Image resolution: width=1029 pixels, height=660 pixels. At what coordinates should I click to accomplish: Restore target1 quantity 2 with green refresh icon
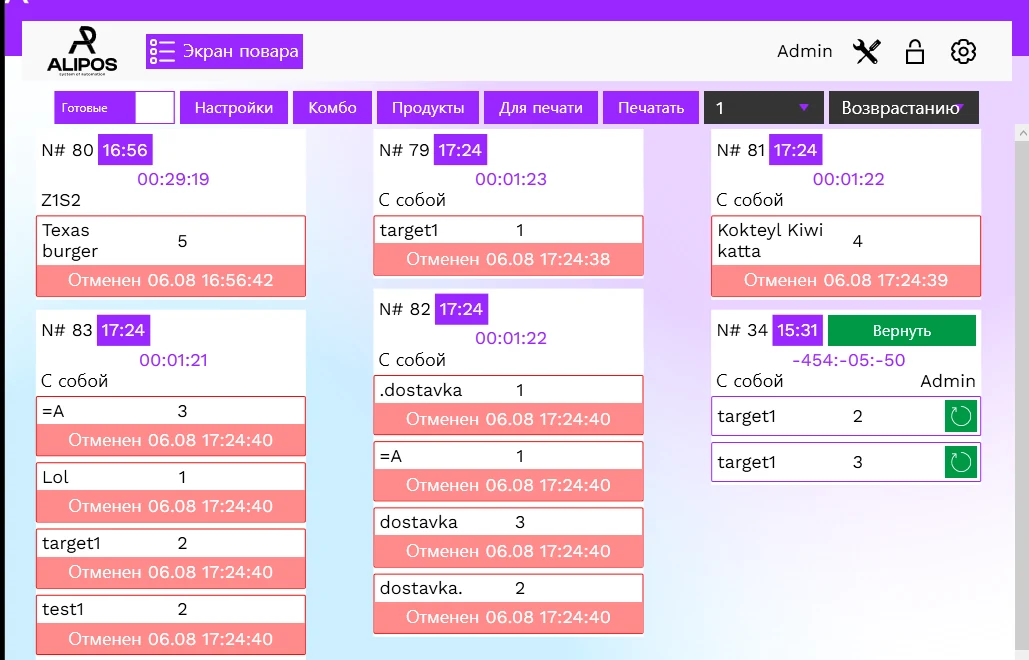click(x=961, y=416)
